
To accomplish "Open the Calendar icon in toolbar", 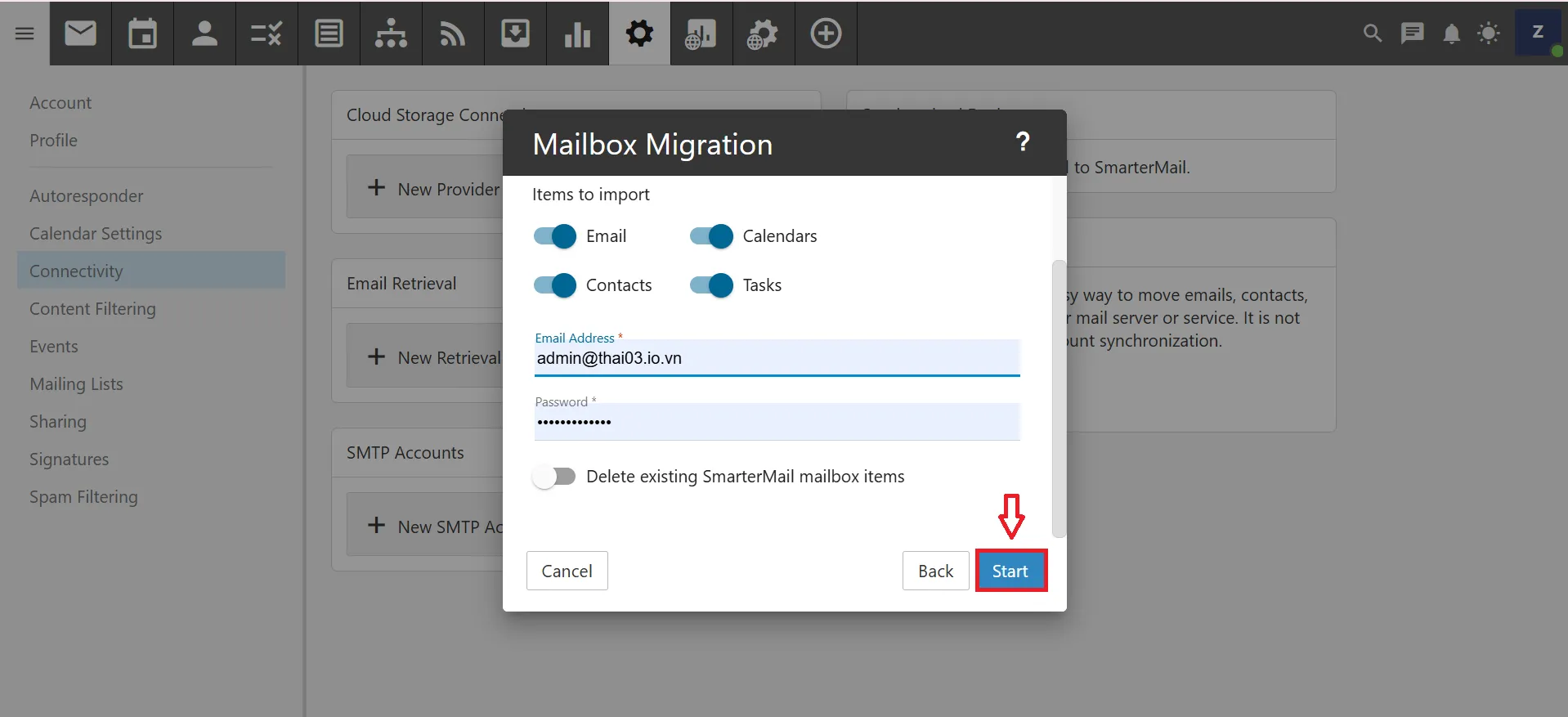I will point(142,34).
